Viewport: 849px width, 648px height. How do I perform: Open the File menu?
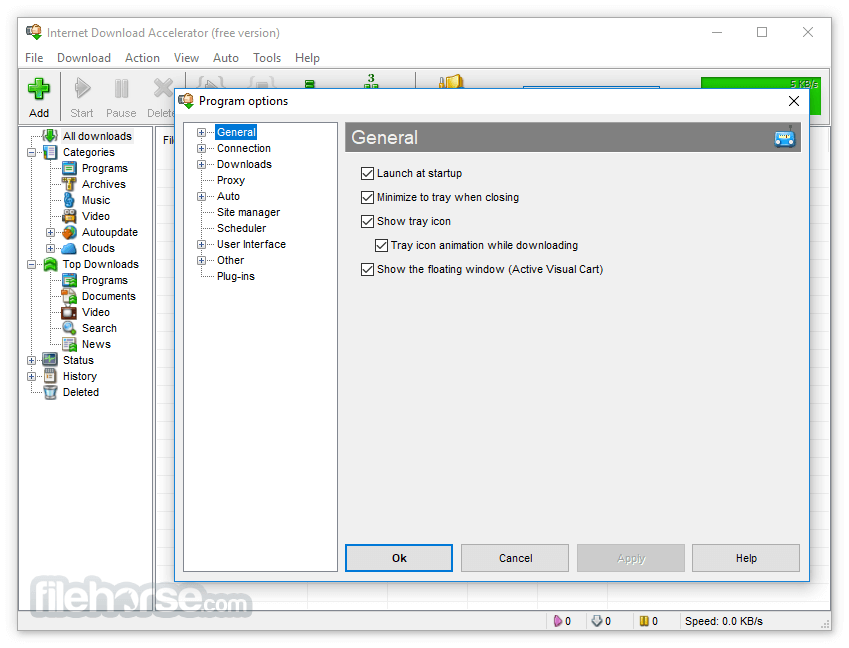click(34, 58)
